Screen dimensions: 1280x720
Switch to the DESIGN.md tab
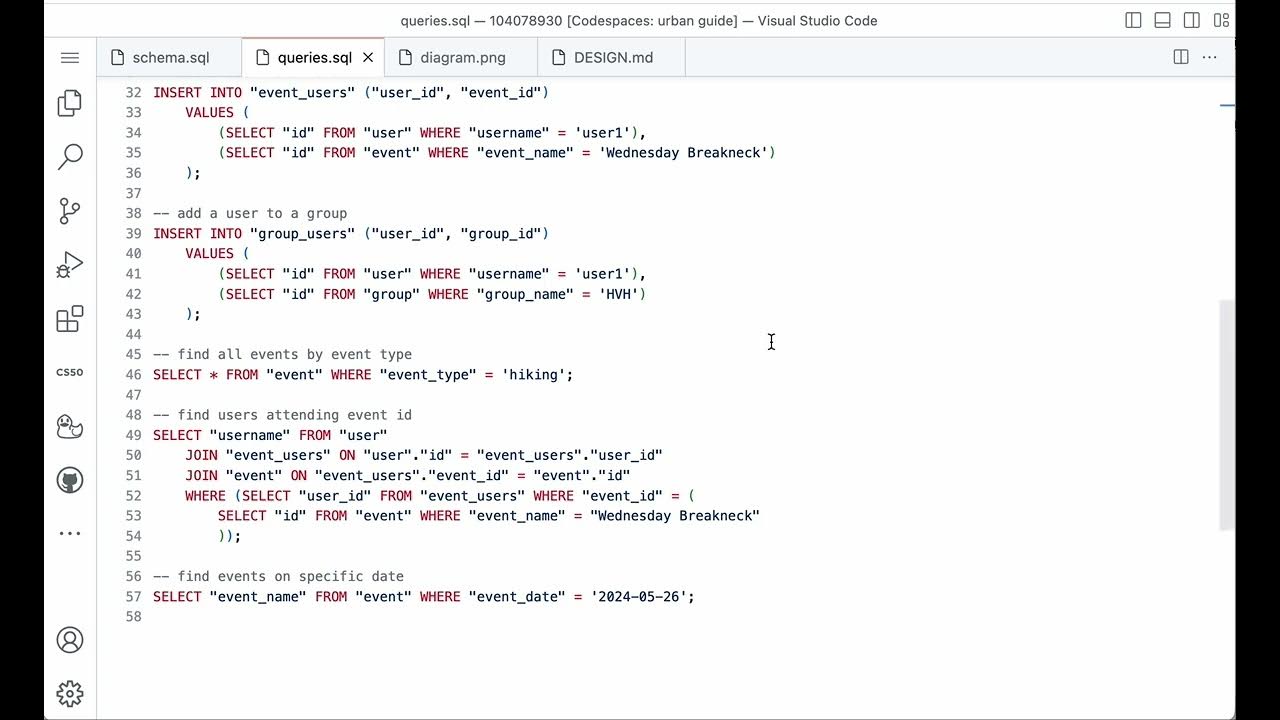click(x=613, y=58)
